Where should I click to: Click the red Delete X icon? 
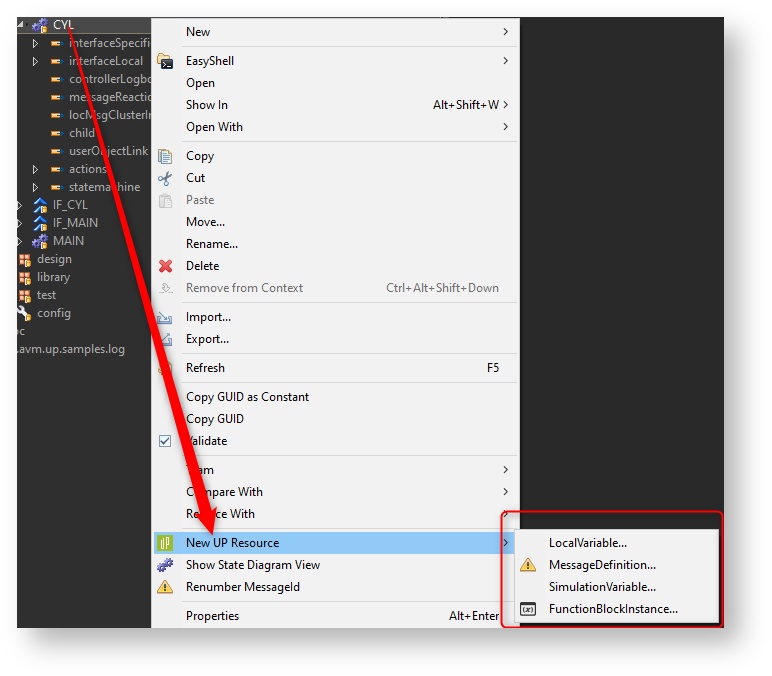[165, 266]
